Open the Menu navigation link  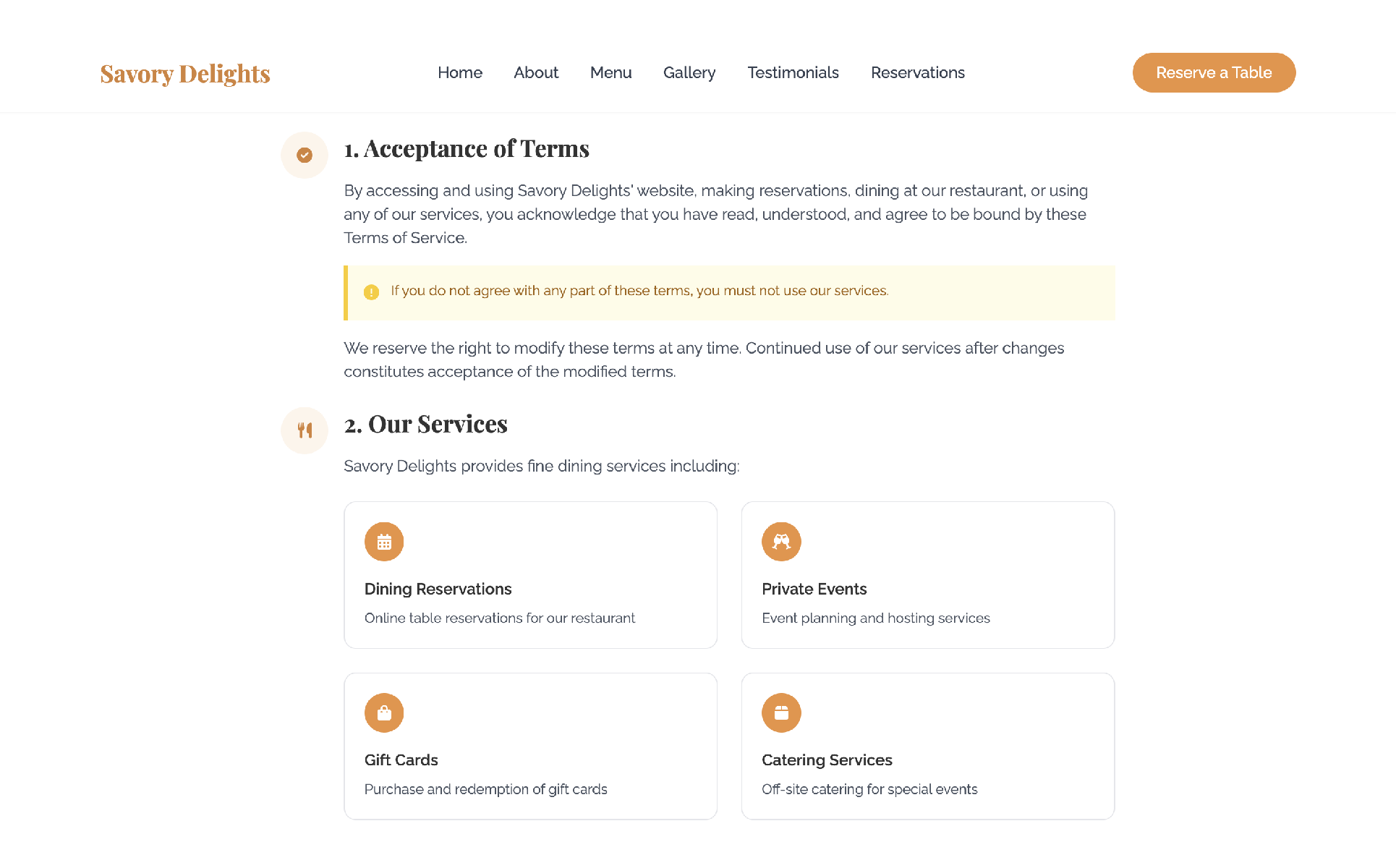(610, 73)
